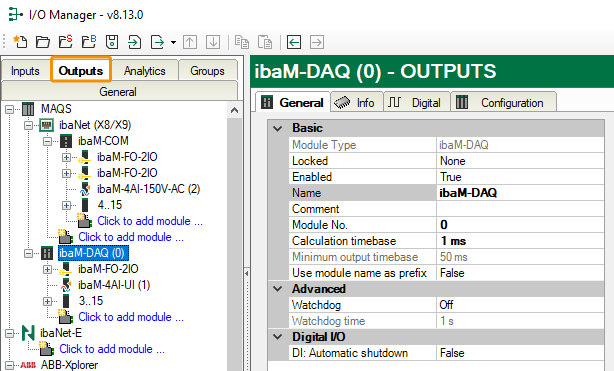This screenshot has width=614, height=371.
Task: Click the Export toolbar icon
Action: coord(157,42)
